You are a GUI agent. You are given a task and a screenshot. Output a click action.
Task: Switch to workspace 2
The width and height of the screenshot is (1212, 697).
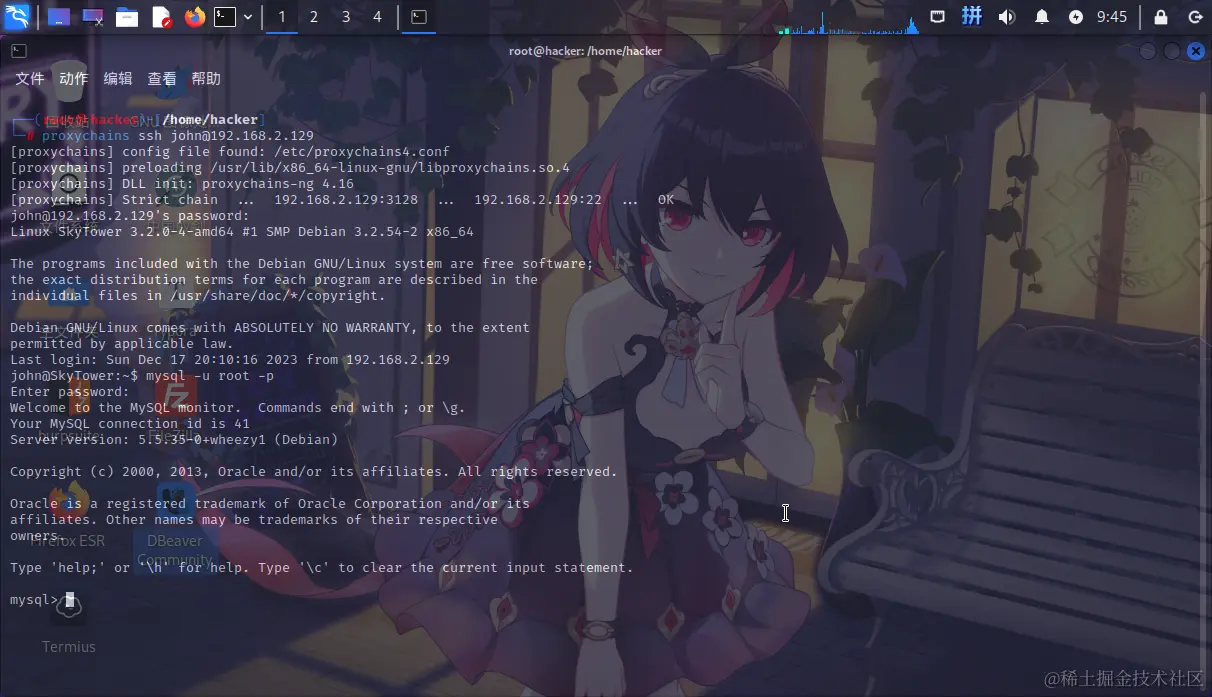point(314,17)
